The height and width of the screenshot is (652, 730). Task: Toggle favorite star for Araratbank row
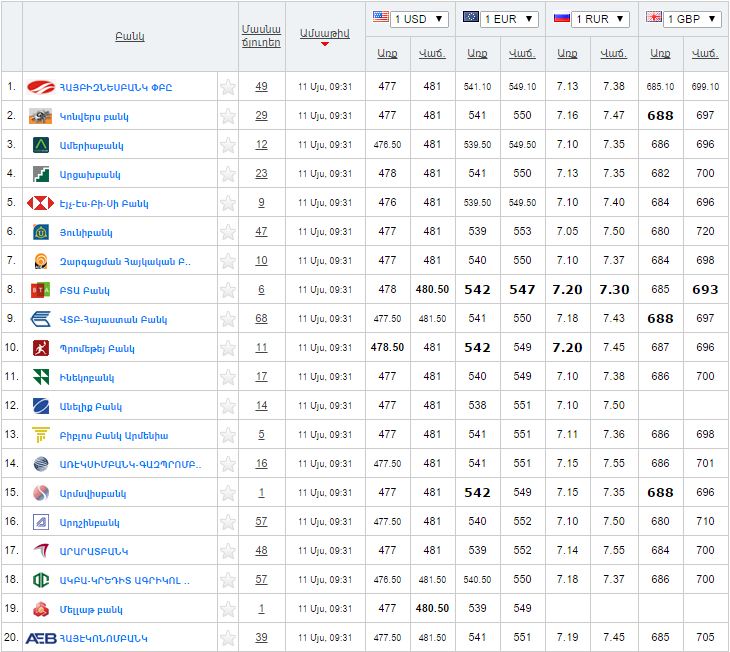click(x=228, y=551)
